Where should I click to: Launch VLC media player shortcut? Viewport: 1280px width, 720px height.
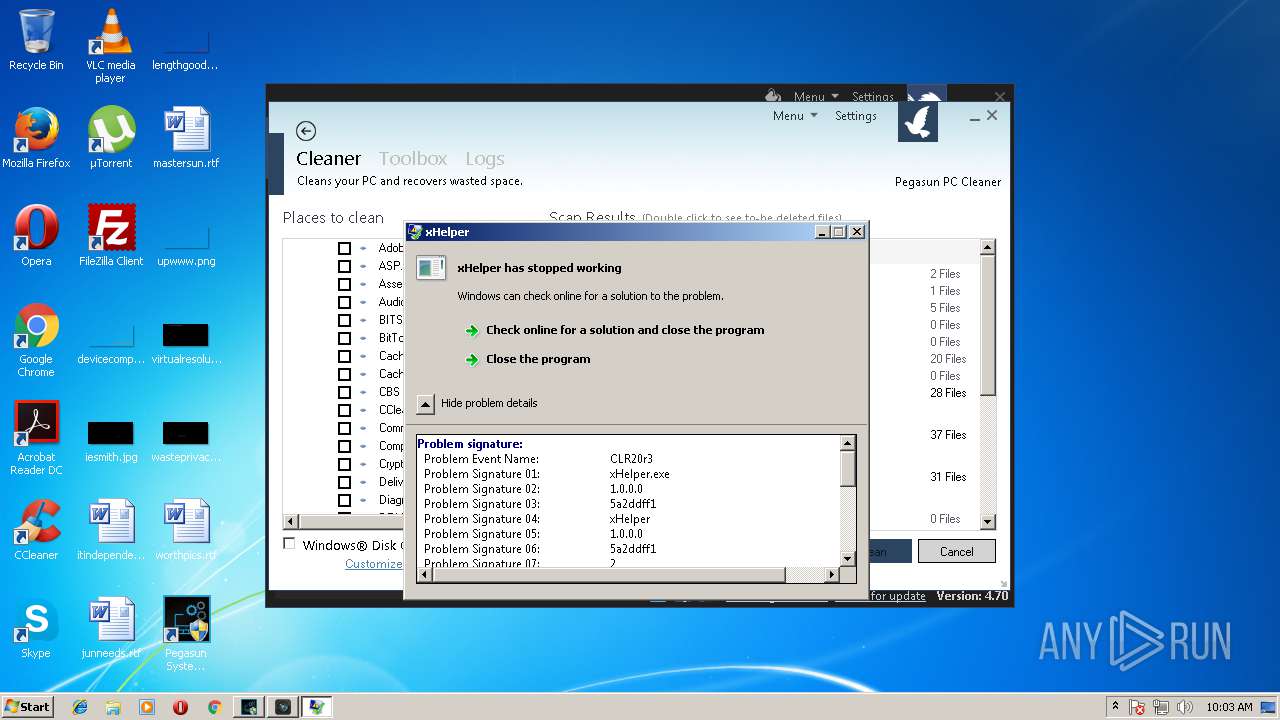click(x=110, y=46)
